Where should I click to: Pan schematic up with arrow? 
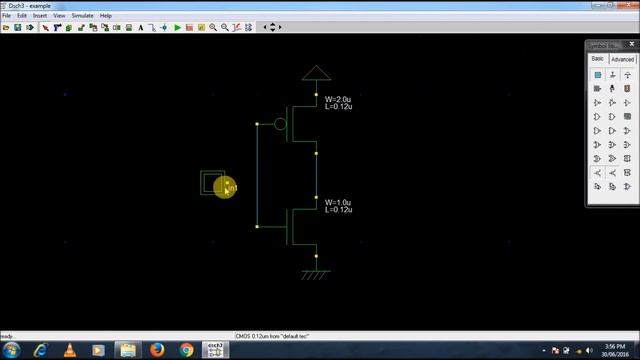coord(273,24)
